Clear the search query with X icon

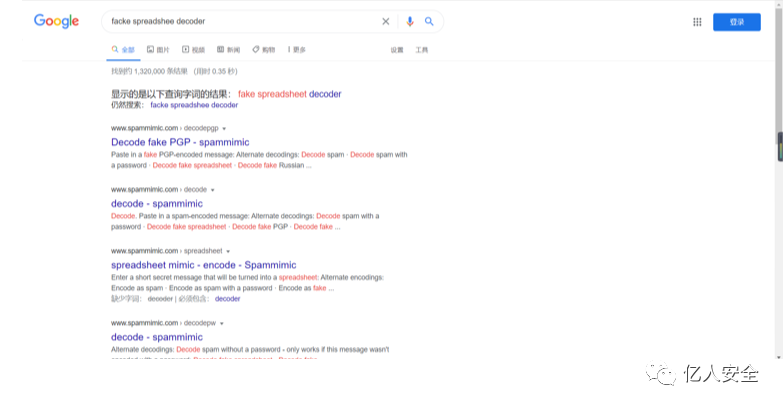[386, 22]
